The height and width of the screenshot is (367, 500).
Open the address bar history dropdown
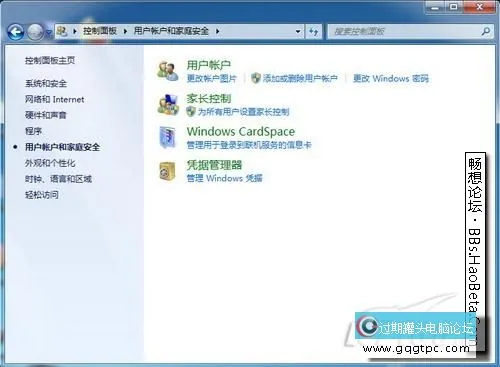(298, 32)
